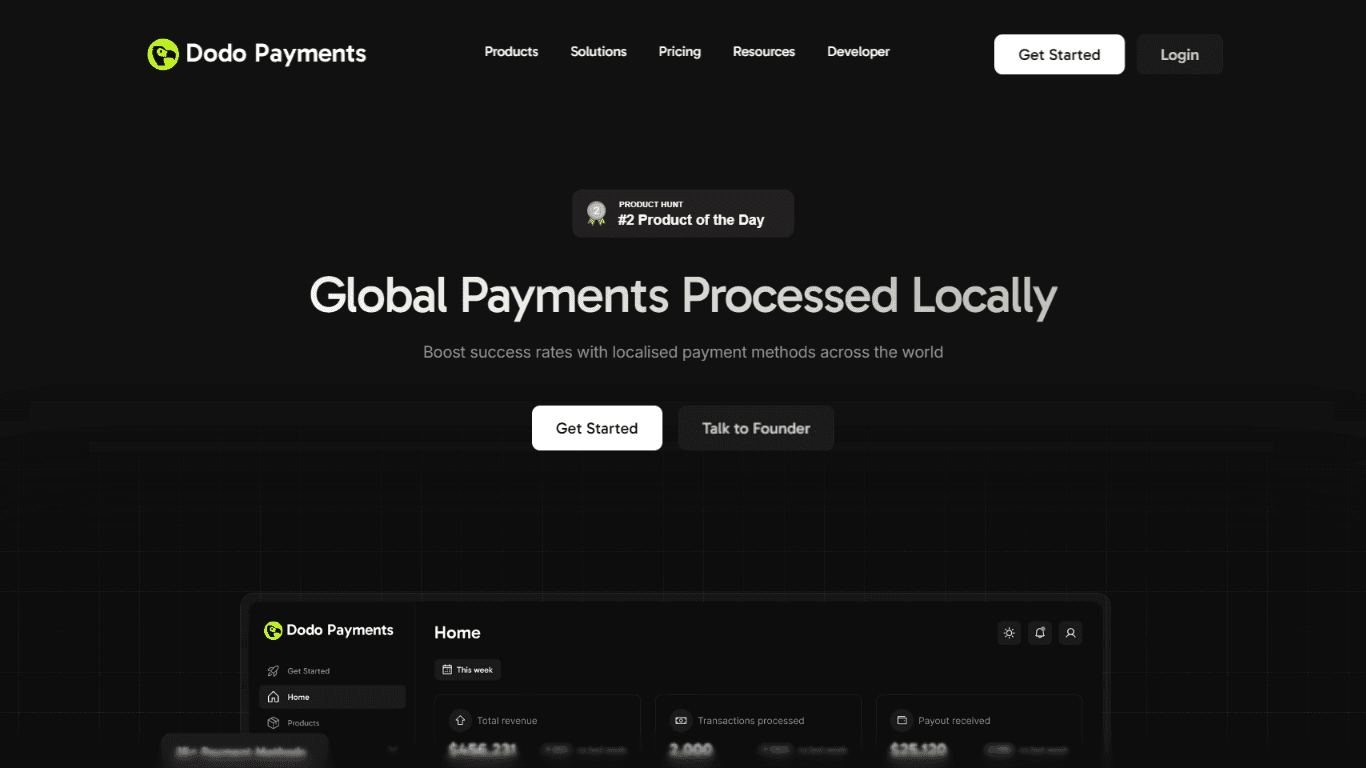This screenshot has width=1366, height=768.
Task: Click the Transactions processed label
Action: click(x=751, y=720)
